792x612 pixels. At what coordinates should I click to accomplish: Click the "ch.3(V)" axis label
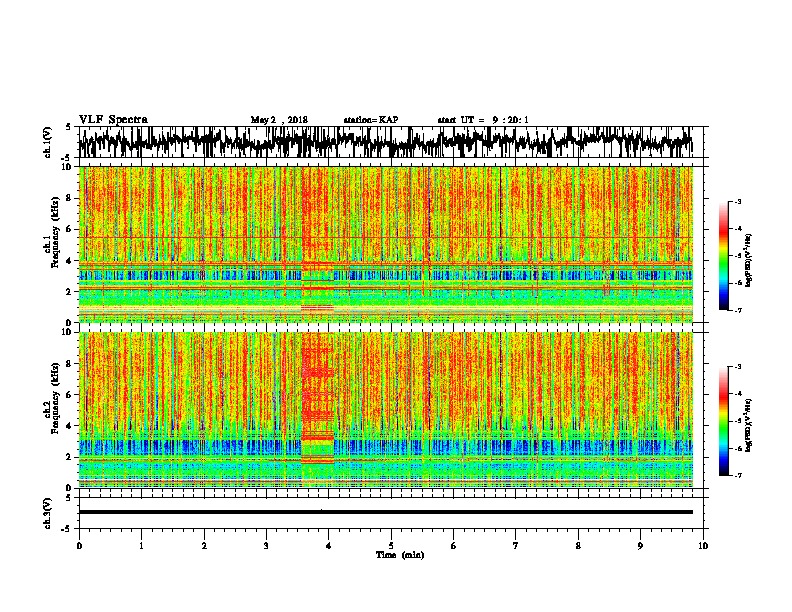click(x=48, y=513)
